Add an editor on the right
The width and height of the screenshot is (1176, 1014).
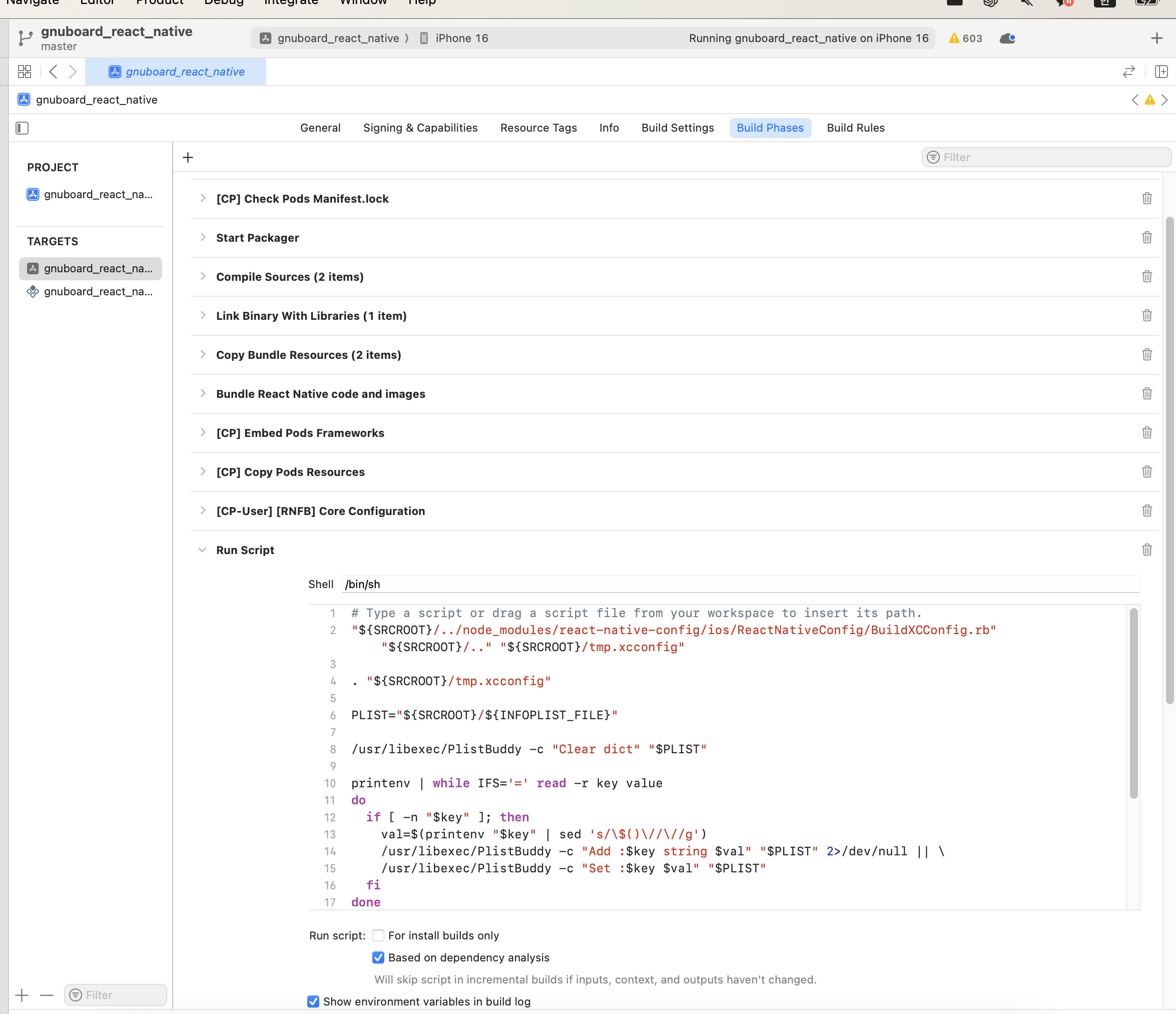[1161, 72]
